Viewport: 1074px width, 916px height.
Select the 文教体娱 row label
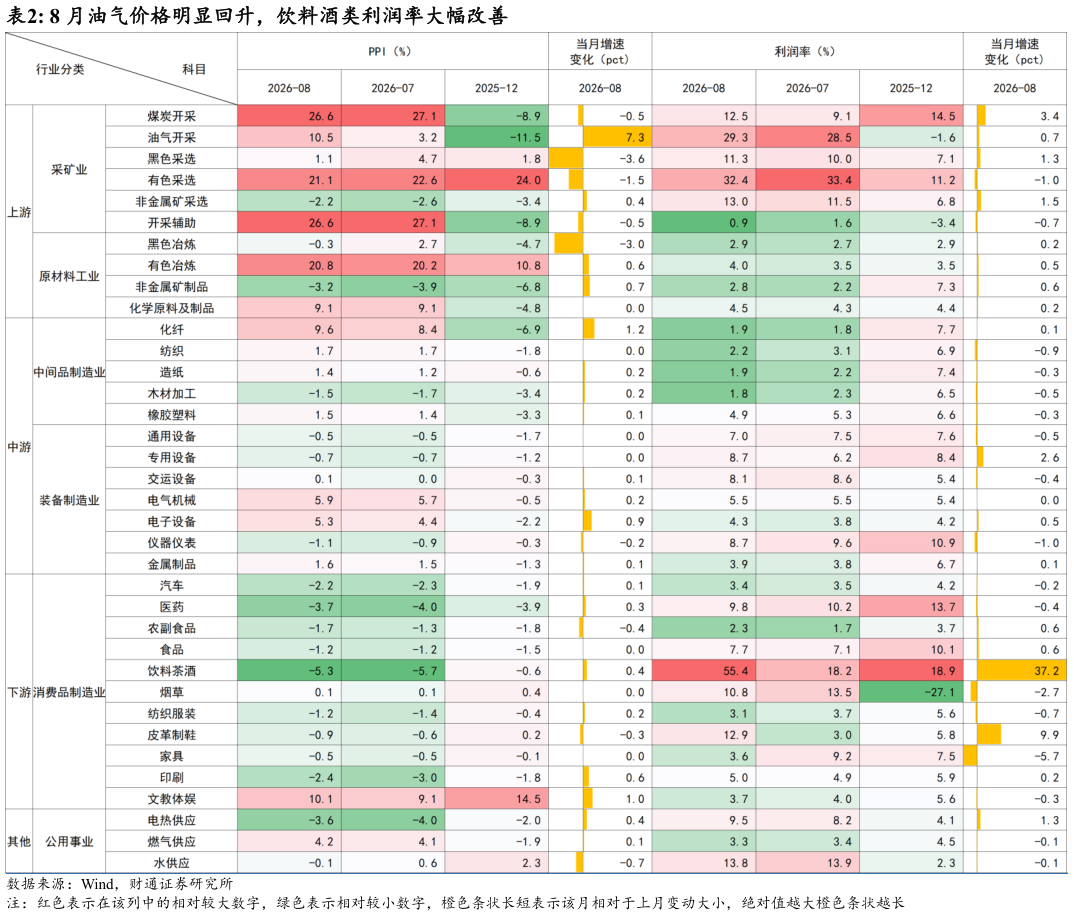coord(172,799)
